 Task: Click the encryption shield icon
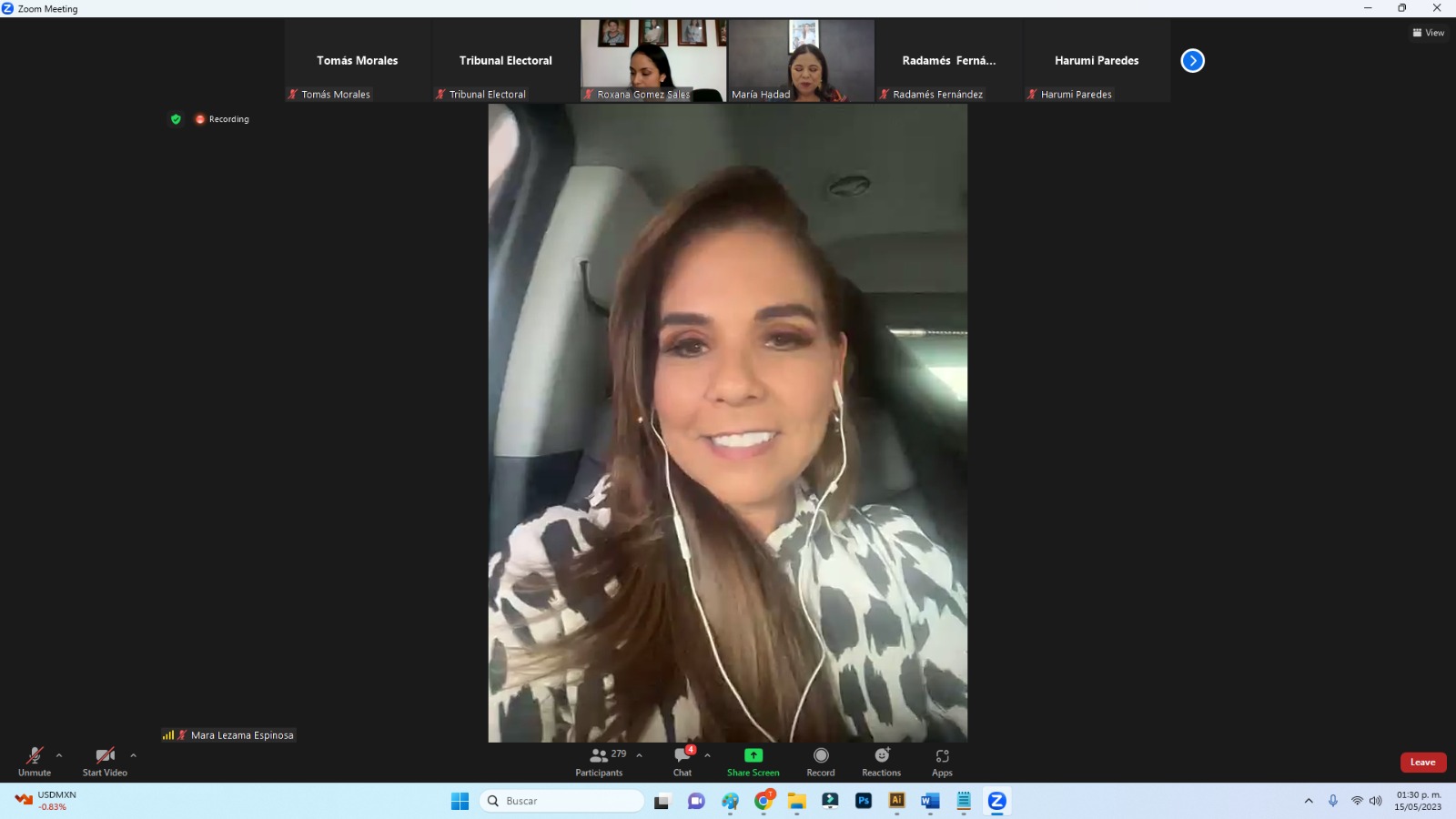point(176,119)
